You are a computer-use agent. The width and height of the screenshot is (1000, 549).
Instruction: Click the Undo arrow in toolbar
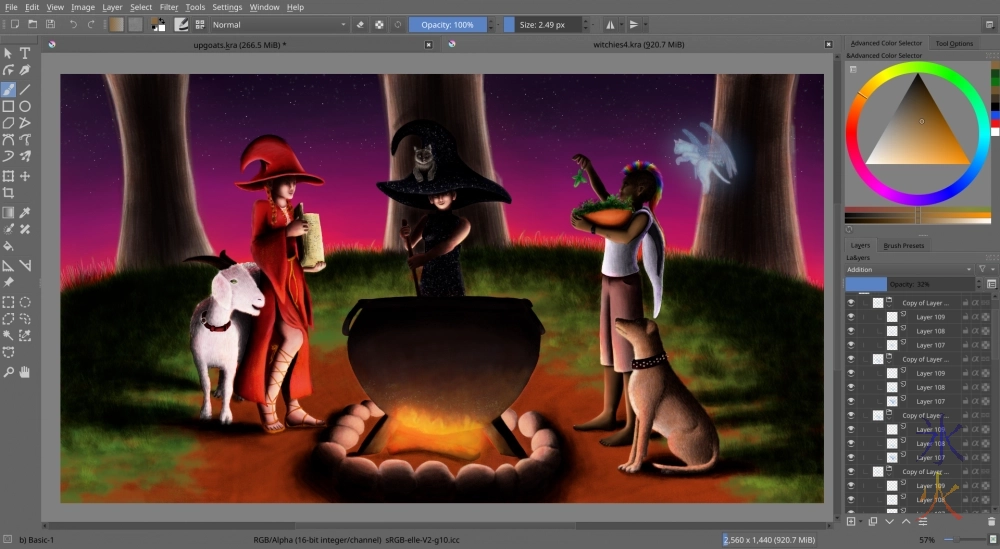(73, 24)
